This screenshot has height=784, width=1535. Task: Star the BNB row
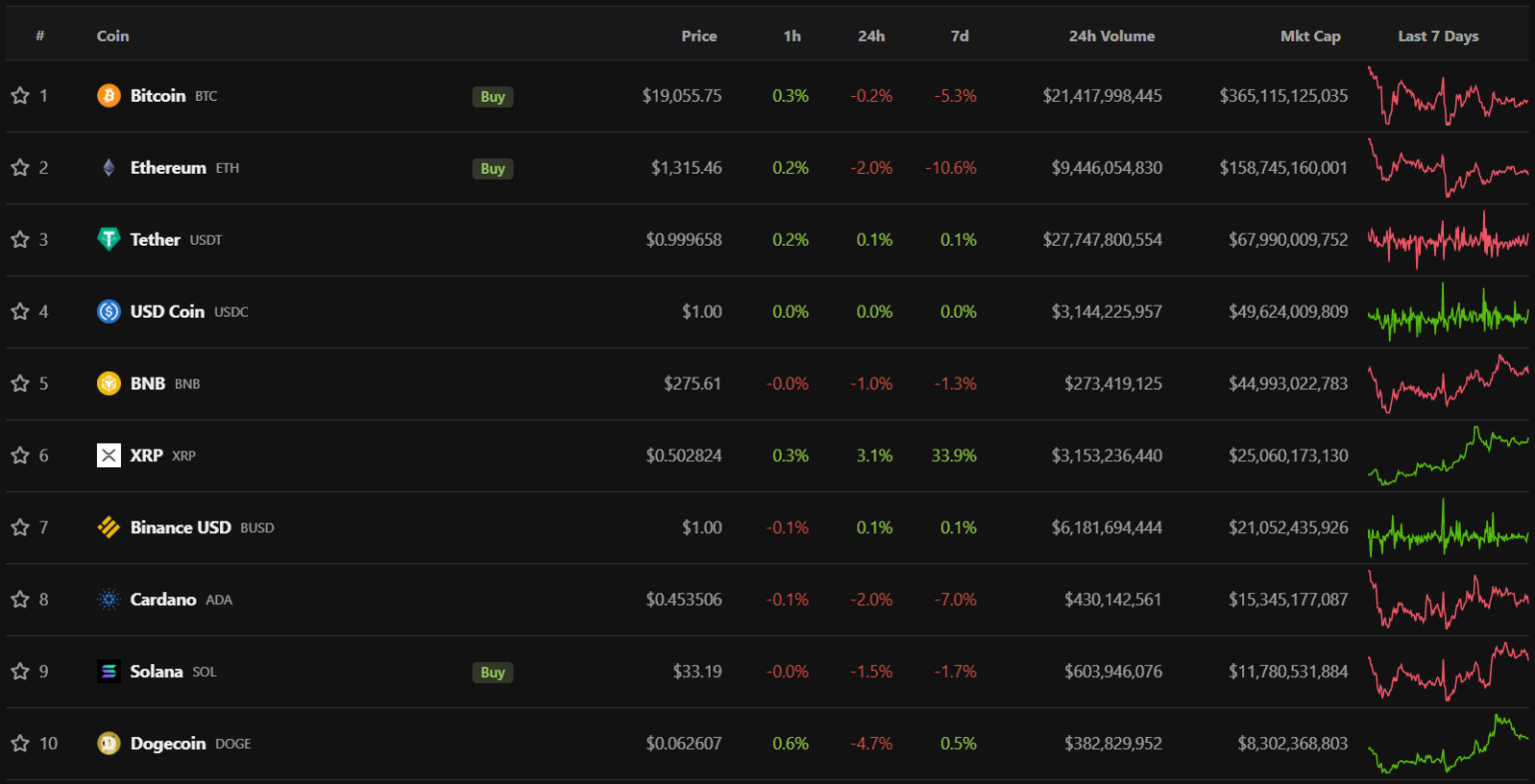point(20,384)
